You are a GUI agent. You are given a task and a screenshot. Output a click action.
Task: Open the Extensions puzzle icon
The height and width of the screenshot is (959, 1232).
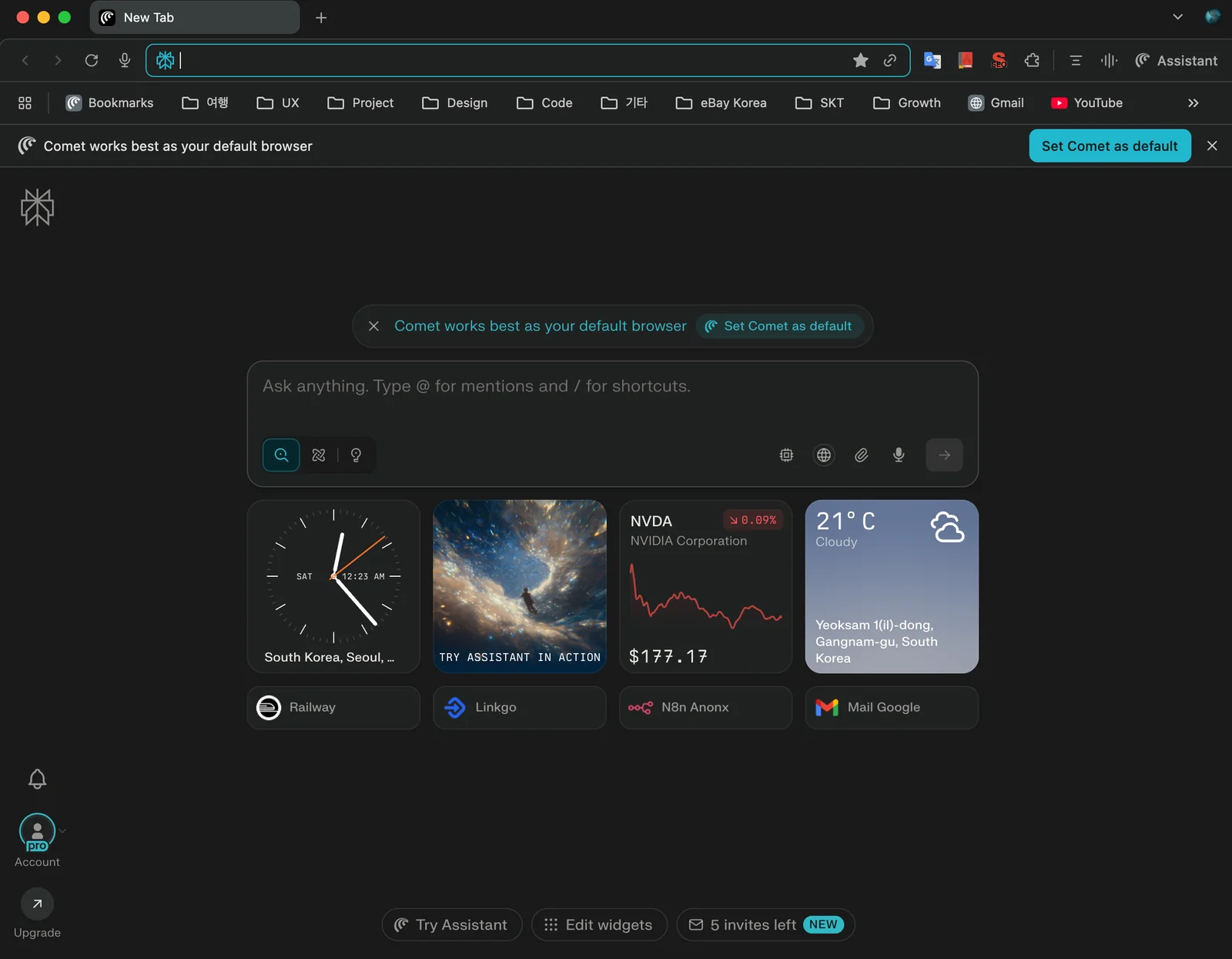(1032, 60)
